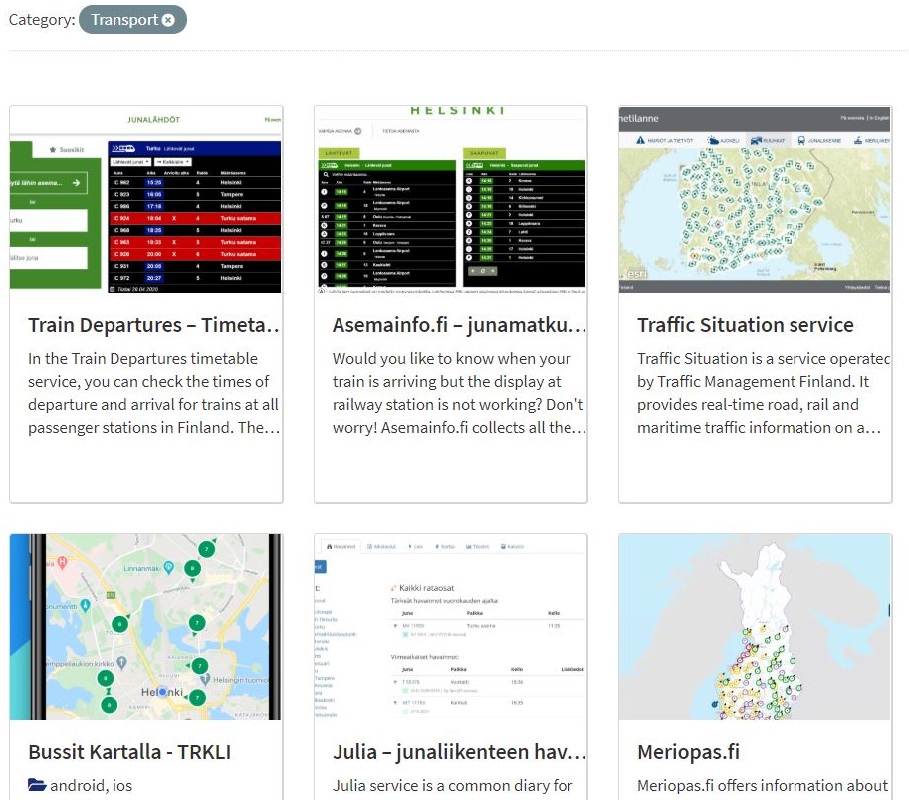Click the Meriliikenne ship icon on the traffic toolbar
The image size is (909, 800).
pos(857,140)
